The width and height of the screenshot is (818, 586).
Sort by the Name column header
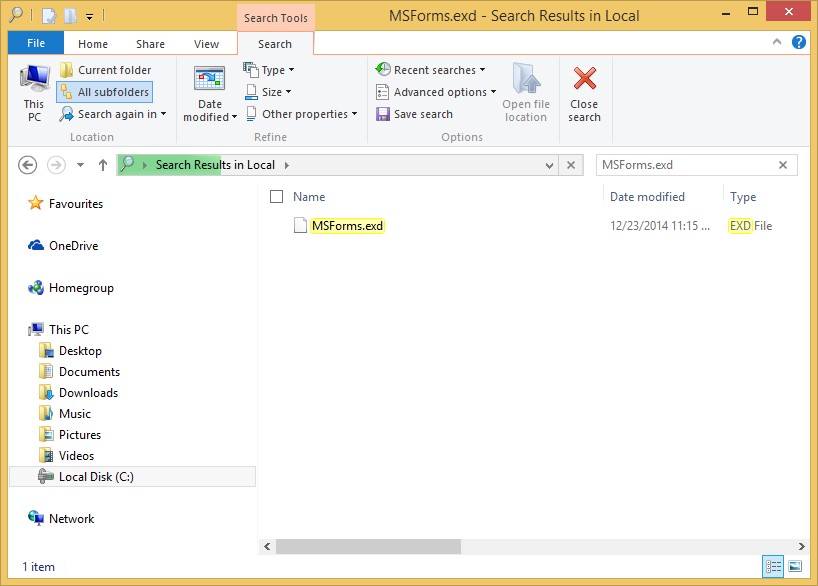point(309,197)
